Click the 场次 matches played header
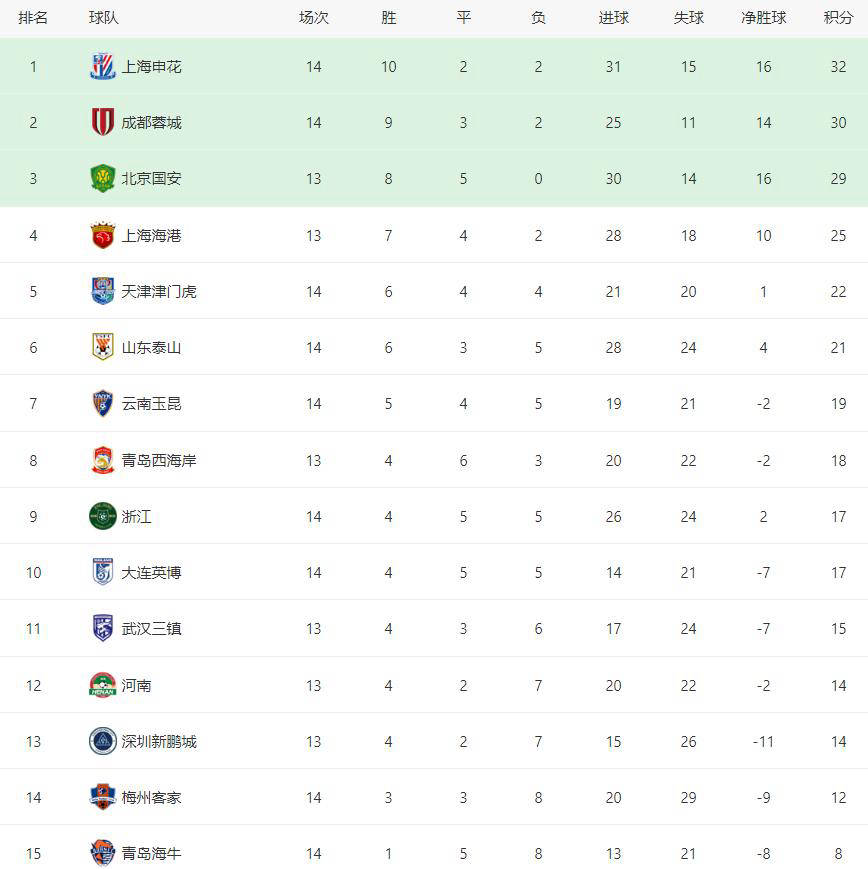 click(314, 18)
